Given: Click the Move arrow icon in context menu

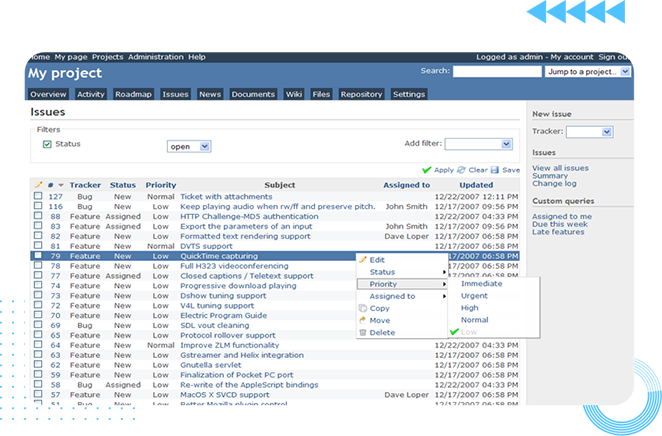Looking at the screenshot, I should pyautogui.click(x=363, y=320).
